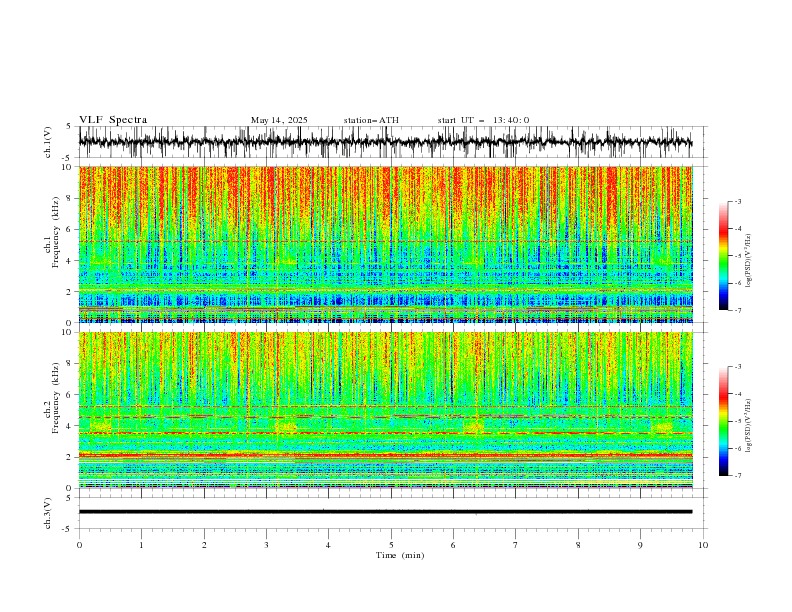Click the ch.3 flat voltage trace

(x=385, y=512)
